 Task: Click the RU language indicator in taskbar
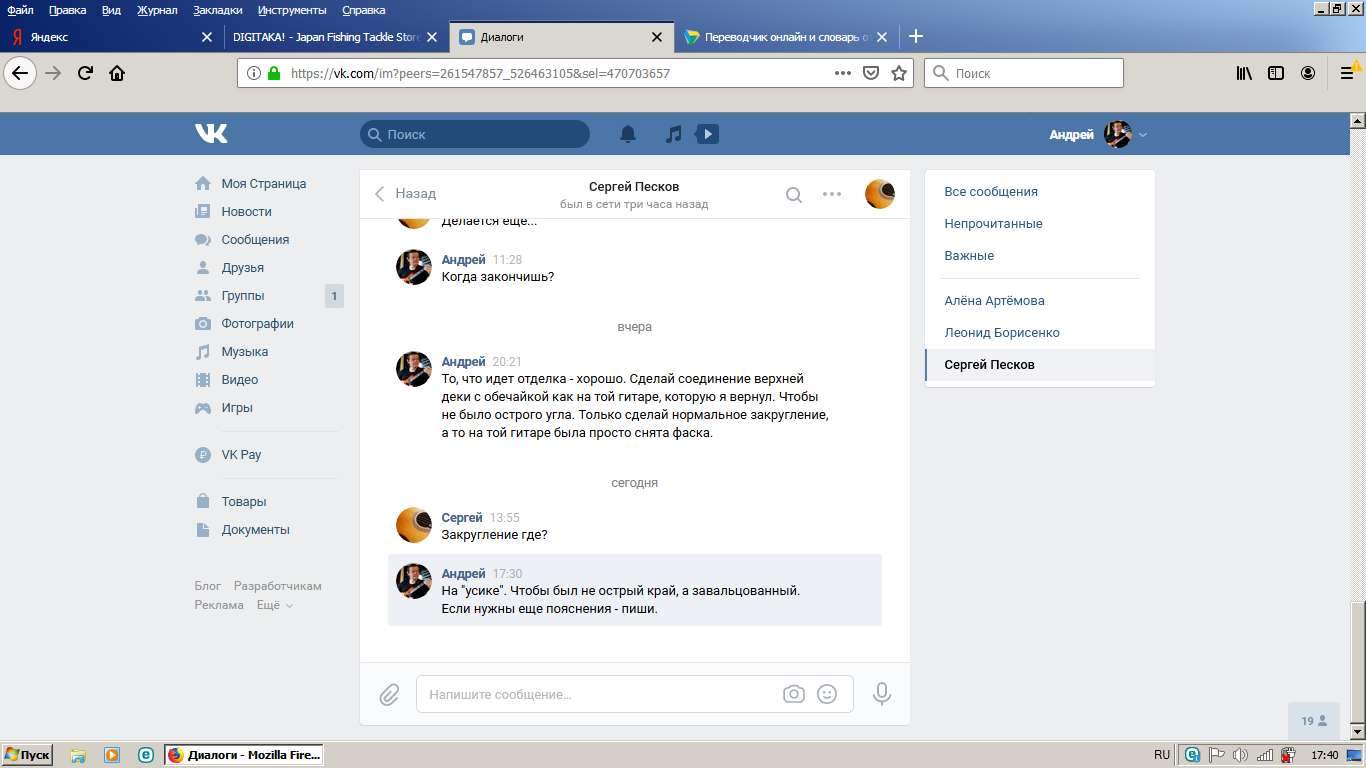(x=1162, y=755)
